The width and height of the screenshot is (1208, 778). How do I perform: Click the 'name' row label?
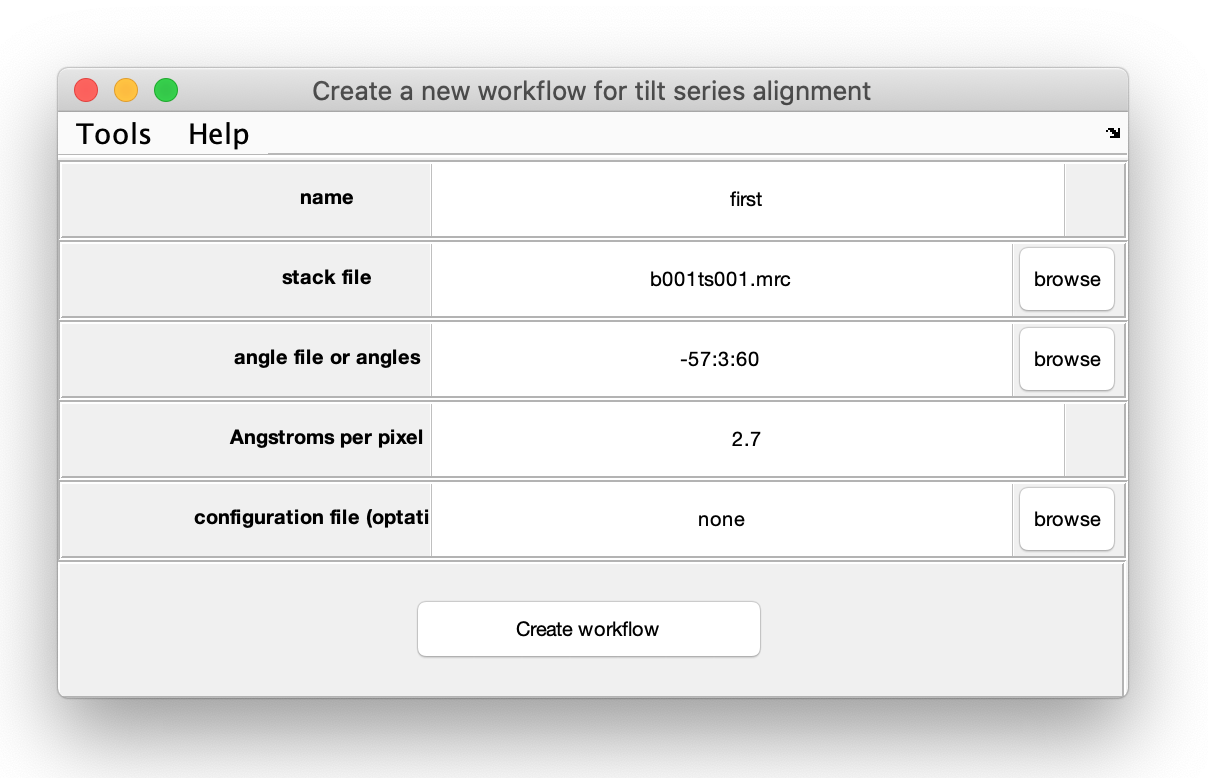point(326,198)
